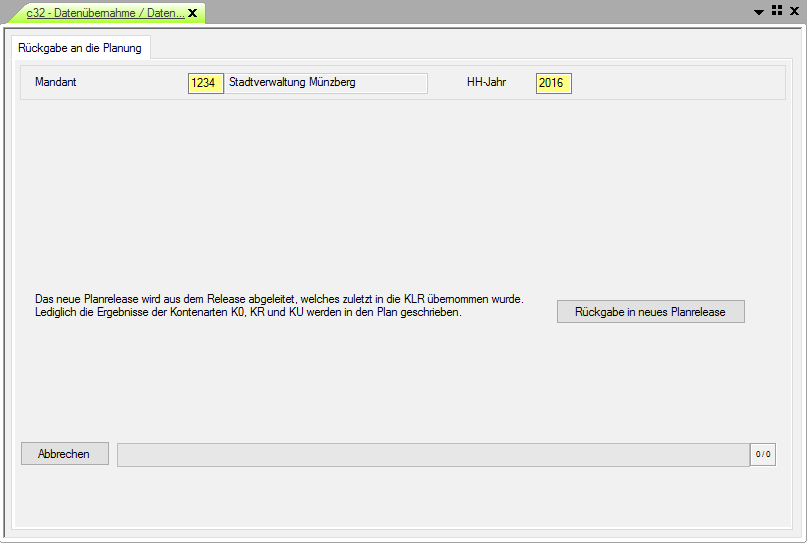
Task: Focus the HH-Jahr field showing 2016
Action: coord(553,83)
